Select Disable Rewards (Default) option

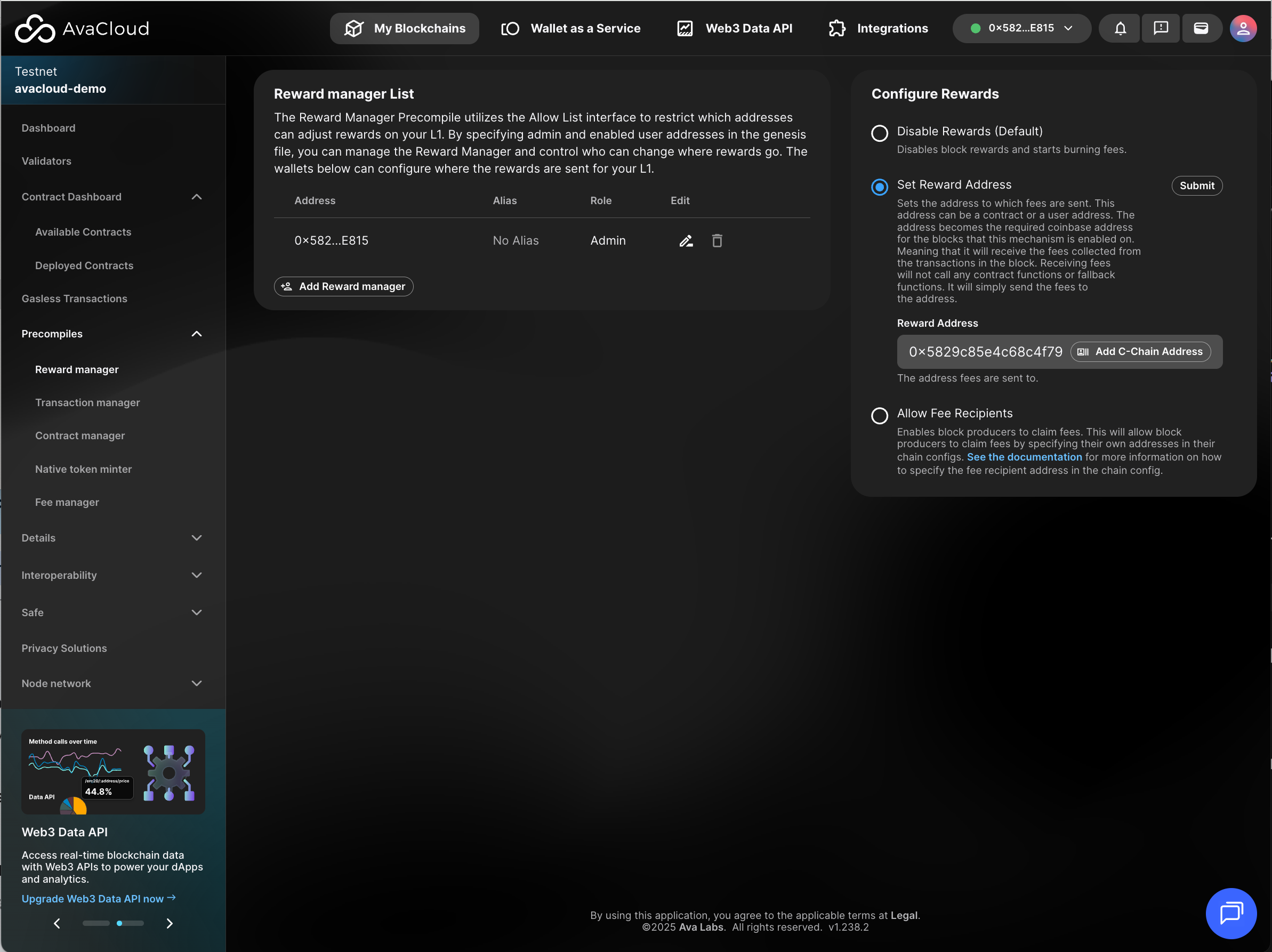pyautogui.click(x=879, y=133)
